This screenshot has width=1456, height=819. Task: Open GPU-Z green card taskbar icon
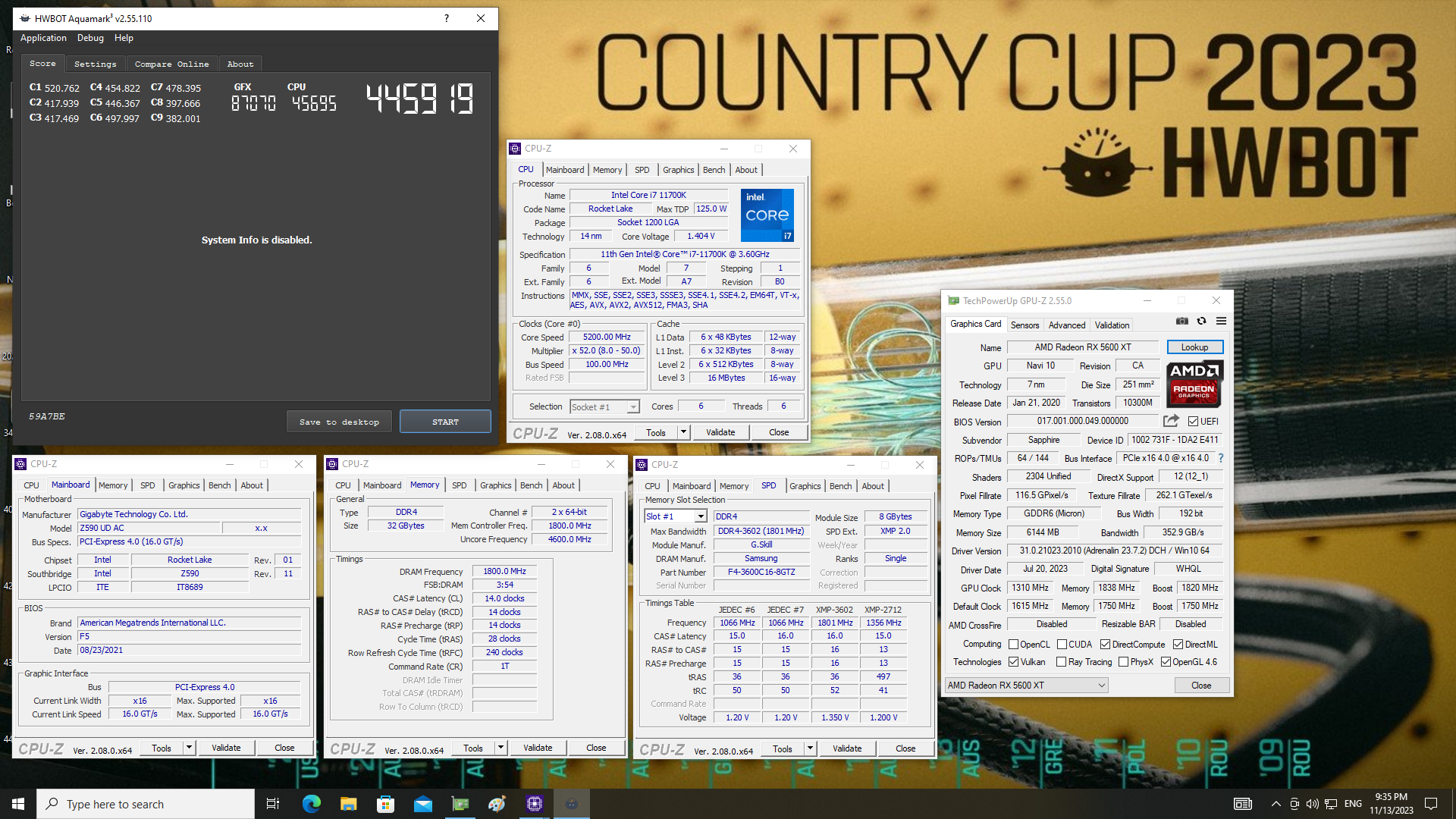[460, 804]
